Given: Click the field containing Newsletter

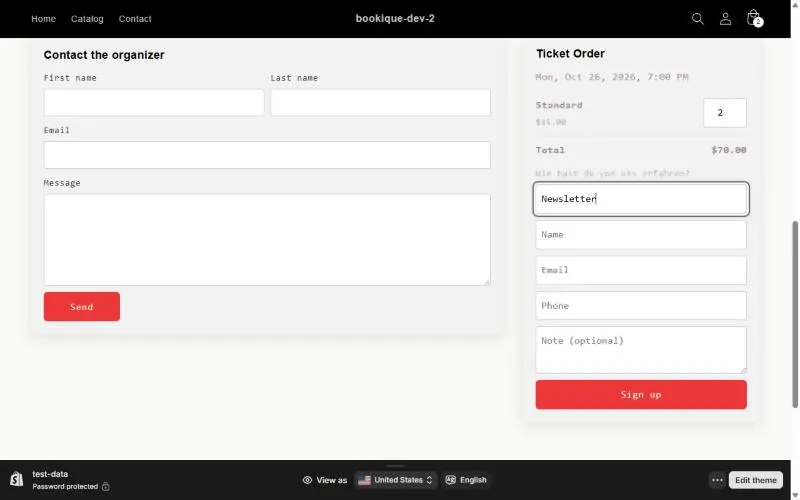Looking at the screenshot, I should (641, 199).
